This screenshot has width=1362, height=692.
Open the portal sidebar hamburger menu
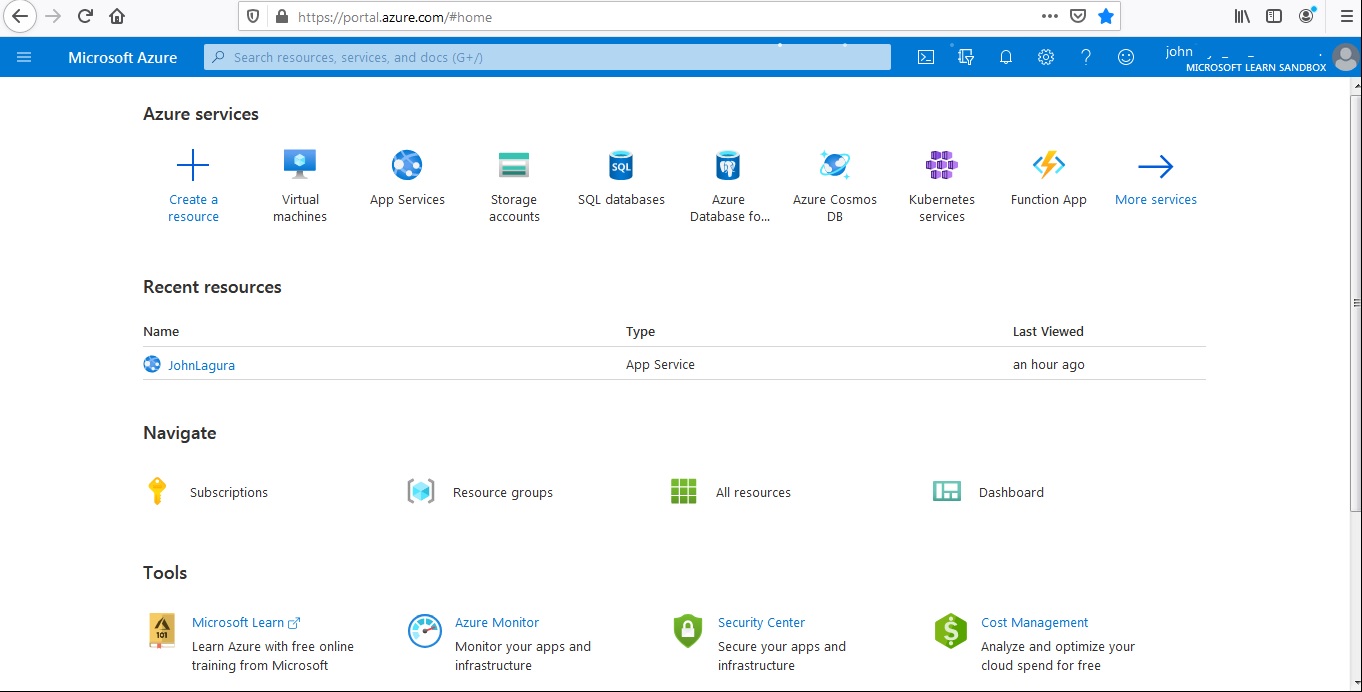24,57
